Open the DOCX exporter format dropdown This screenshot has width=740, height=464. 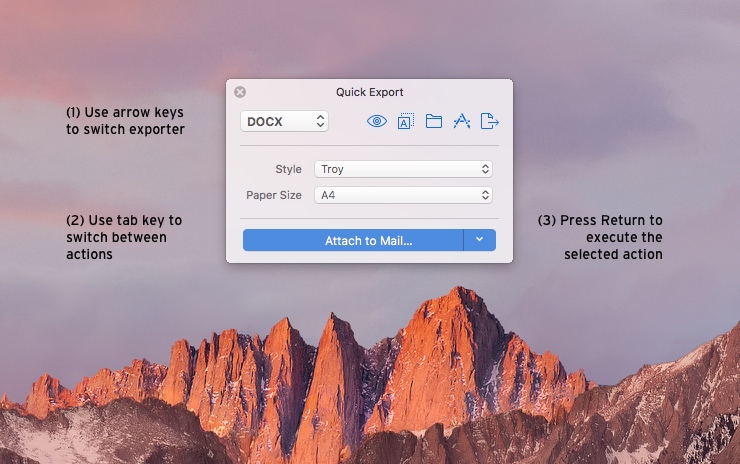pos(284,121)
